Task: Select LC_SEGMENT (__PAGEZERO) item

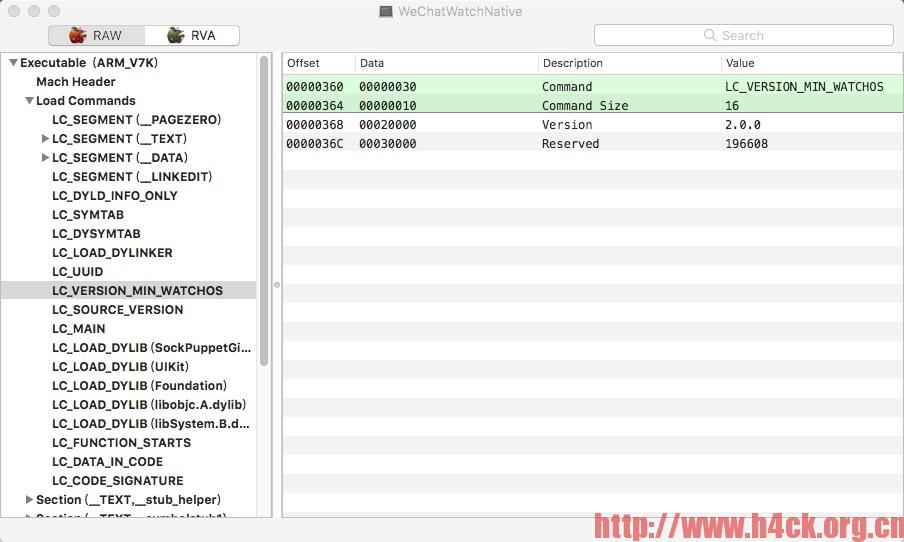Action: (x=137, y=119)
